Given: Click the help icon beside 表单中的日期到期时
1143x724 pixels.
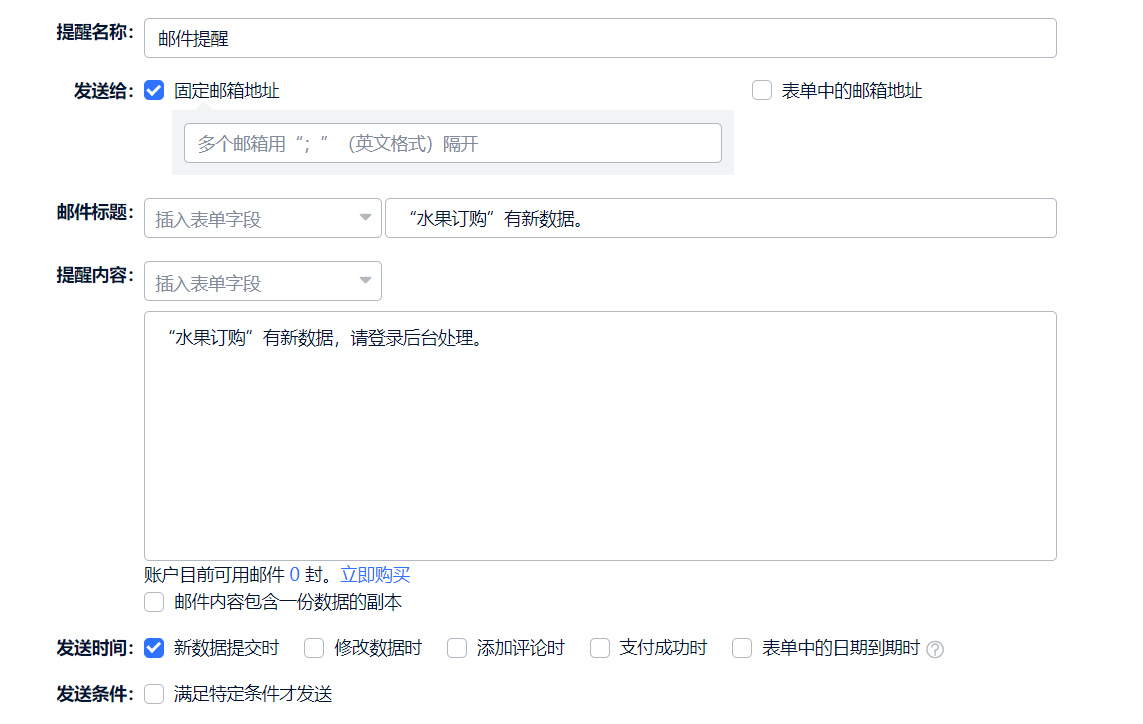Looking at the screenshot, I should (x=935, y=649).
